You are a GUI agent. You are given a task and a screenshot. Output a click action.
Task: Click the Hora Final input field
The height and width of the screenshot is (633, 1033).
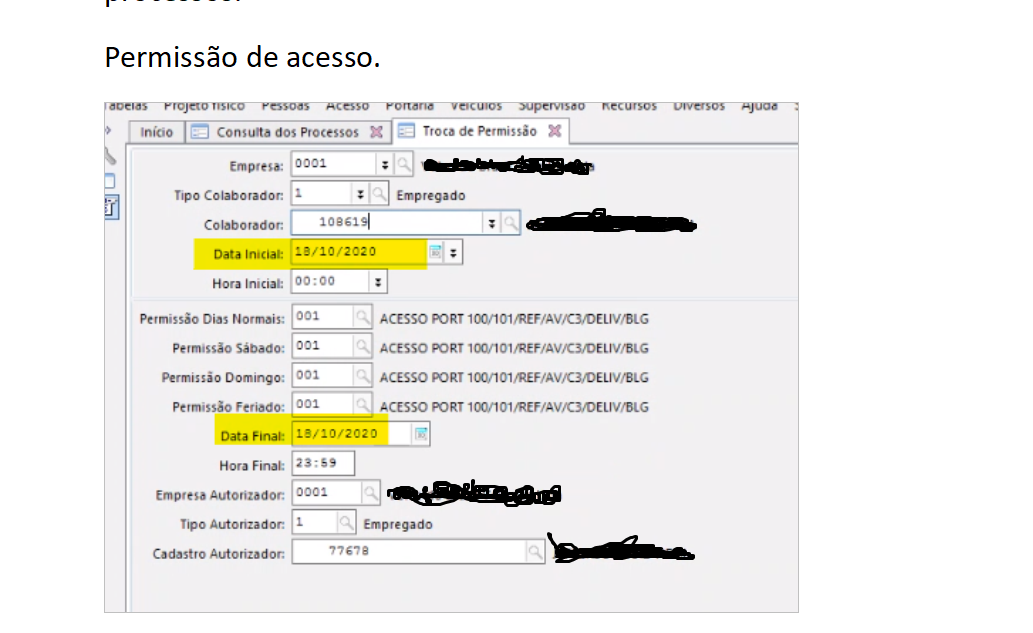322,463
